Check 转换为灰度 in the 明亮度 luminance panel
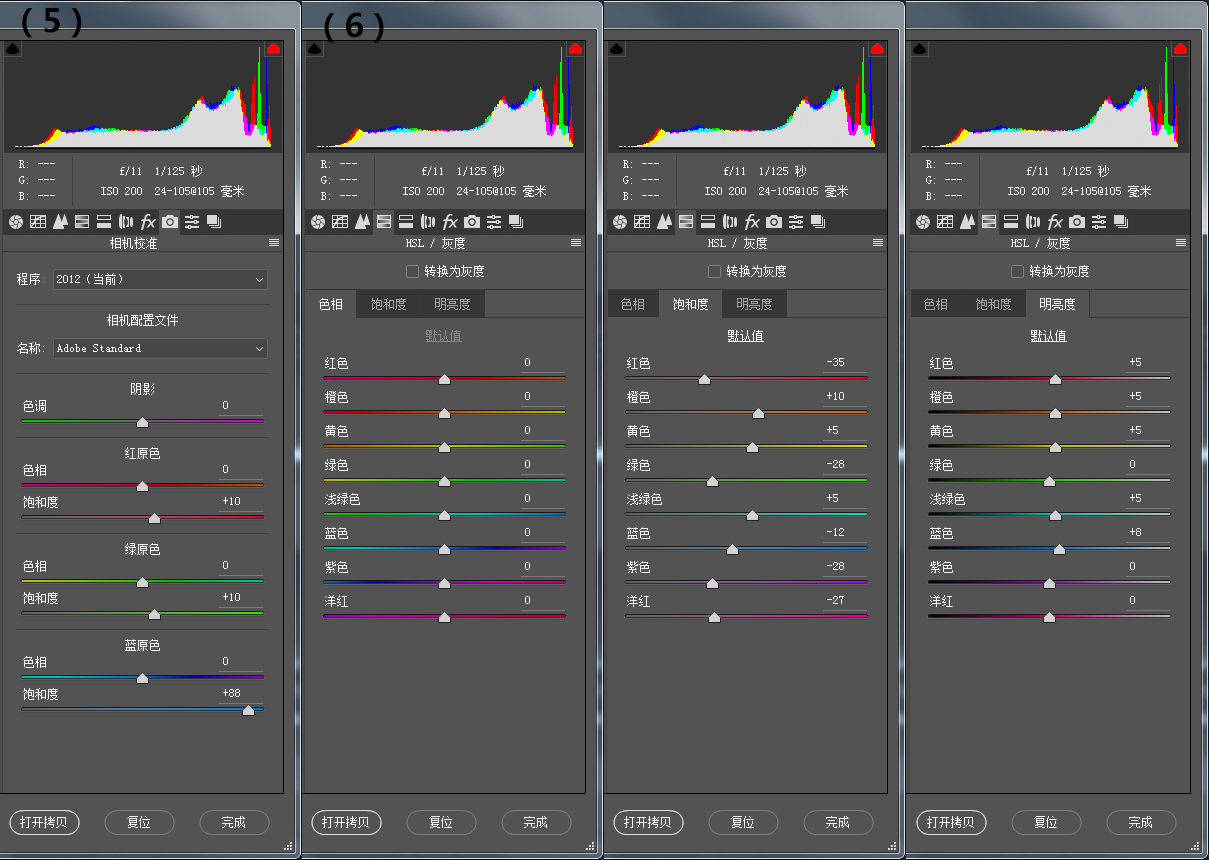This screenshot has height=860, width=1209. (1017, 271)
